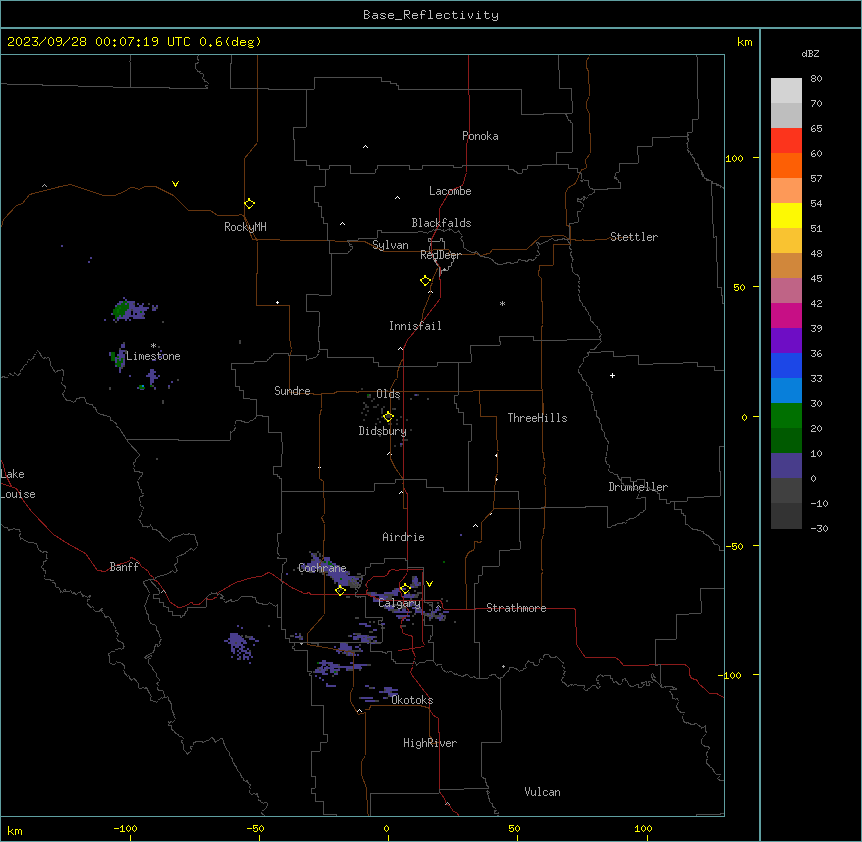862x842 pixels.
Task: Click the yellow diamond marker over Calgary
Action: 405,589
